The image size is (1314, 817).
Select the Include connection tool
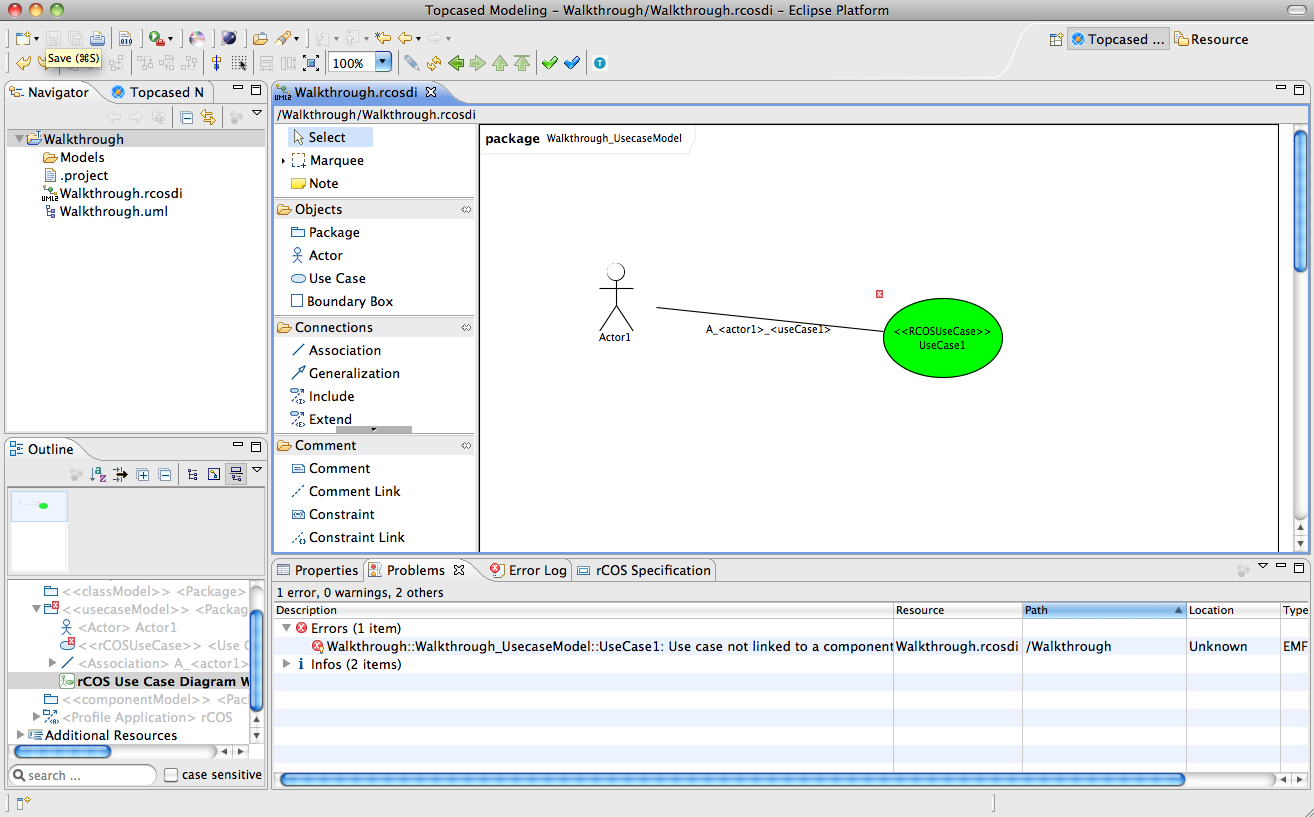coord(322,396)
